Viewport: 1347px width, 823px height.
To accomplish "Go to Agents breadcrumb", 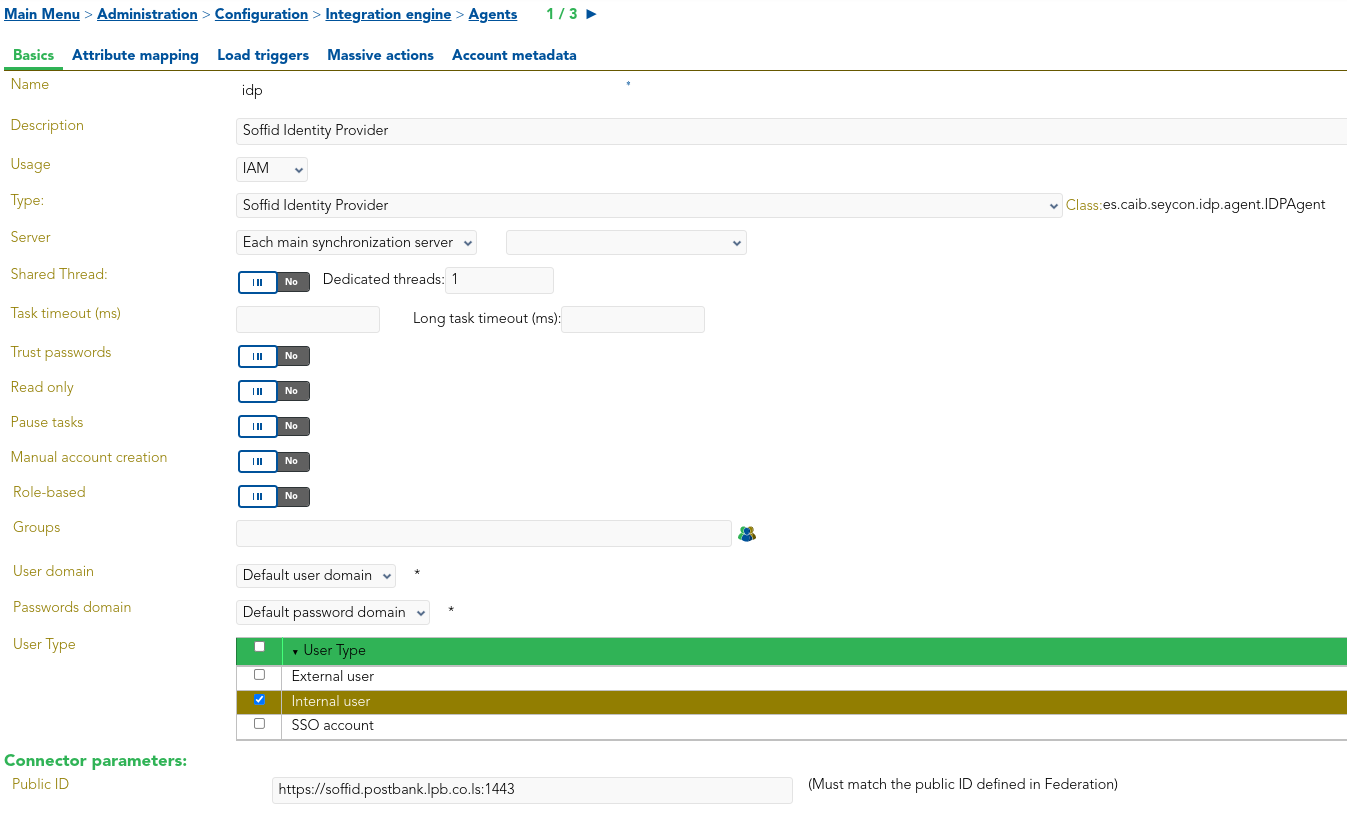I will point(493,14).
